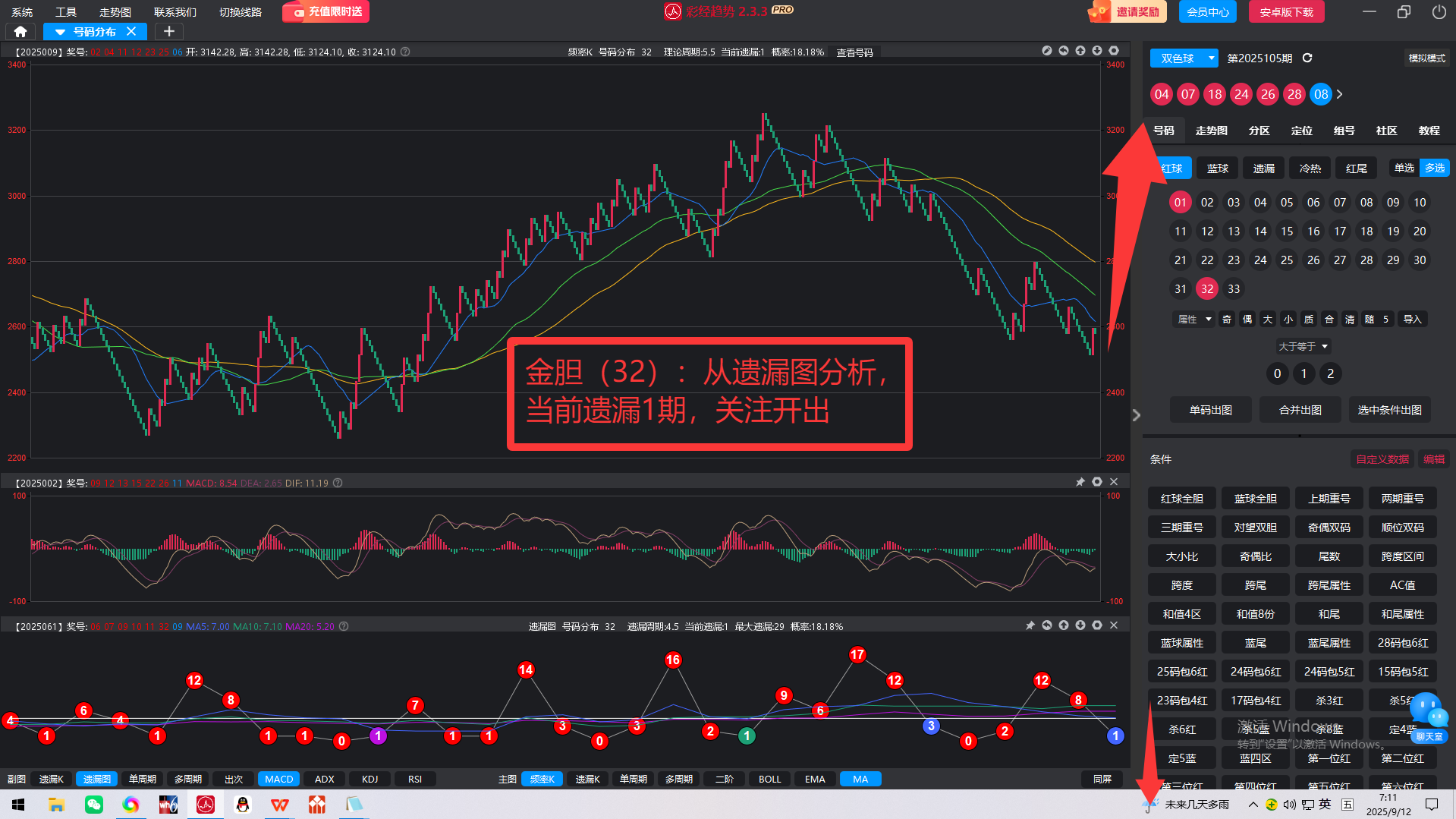Click down arrow icon on 遗漏图 panel
Viewport: 1456px width, 819px height.
point(1080,625)
